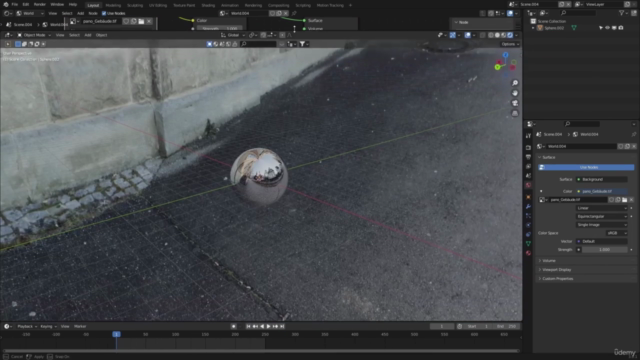Click Surface Background shader field
This screenshot has width=640, height=360.
[602, 179]
